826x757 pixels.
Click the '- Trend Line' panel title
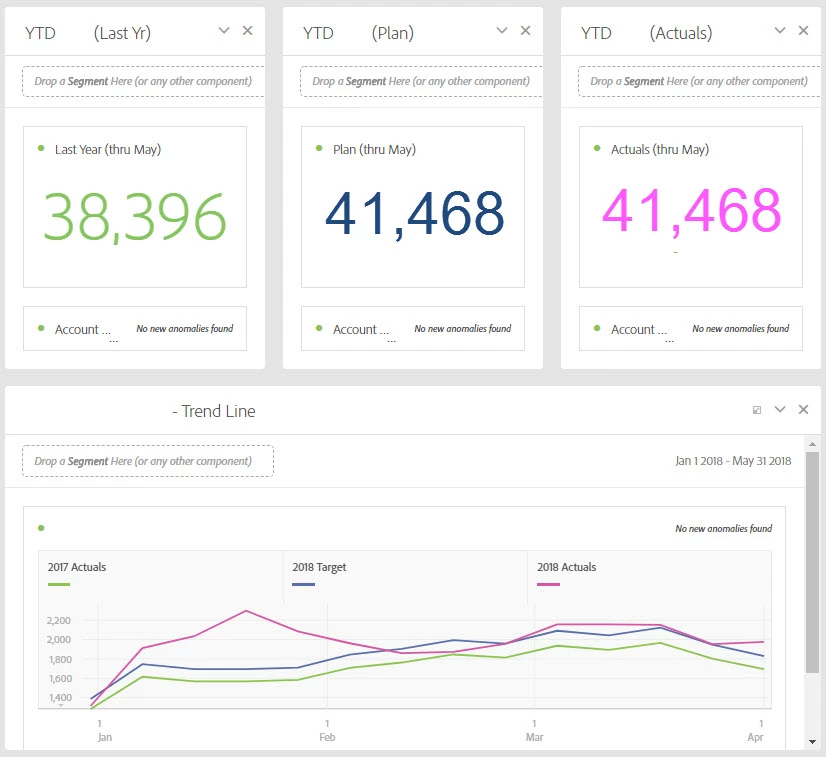tap(214, 411)
